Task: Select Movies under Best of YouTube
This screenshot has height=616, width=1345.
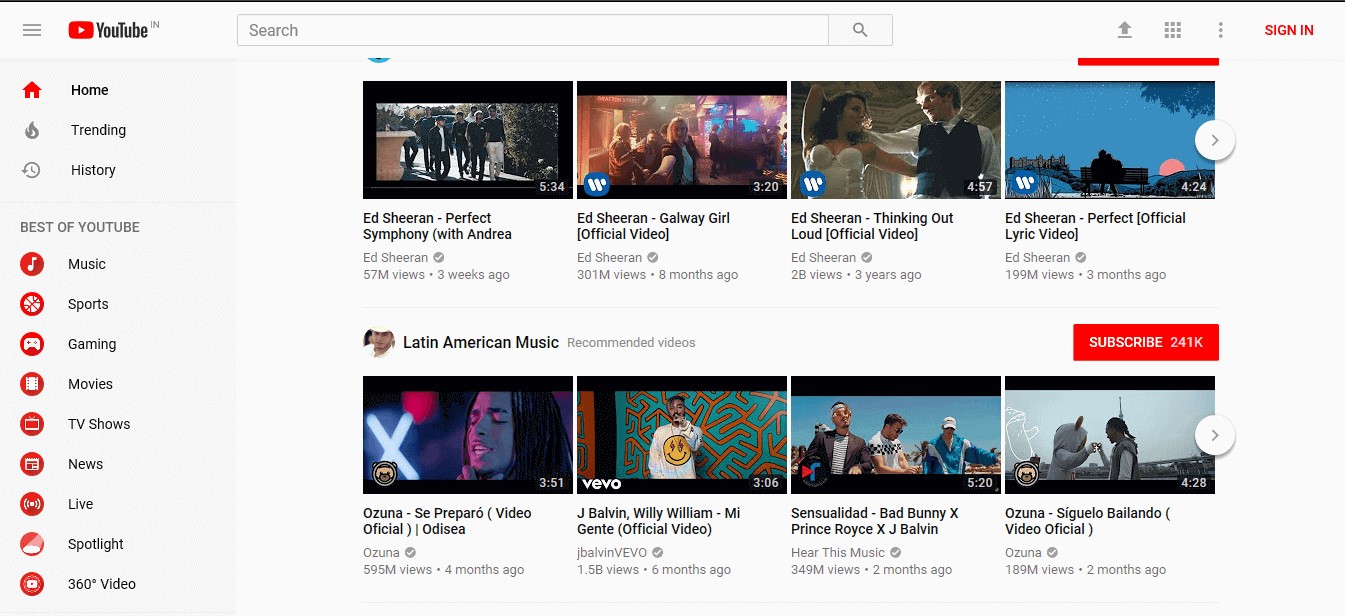Action: [x=118, y=384]
